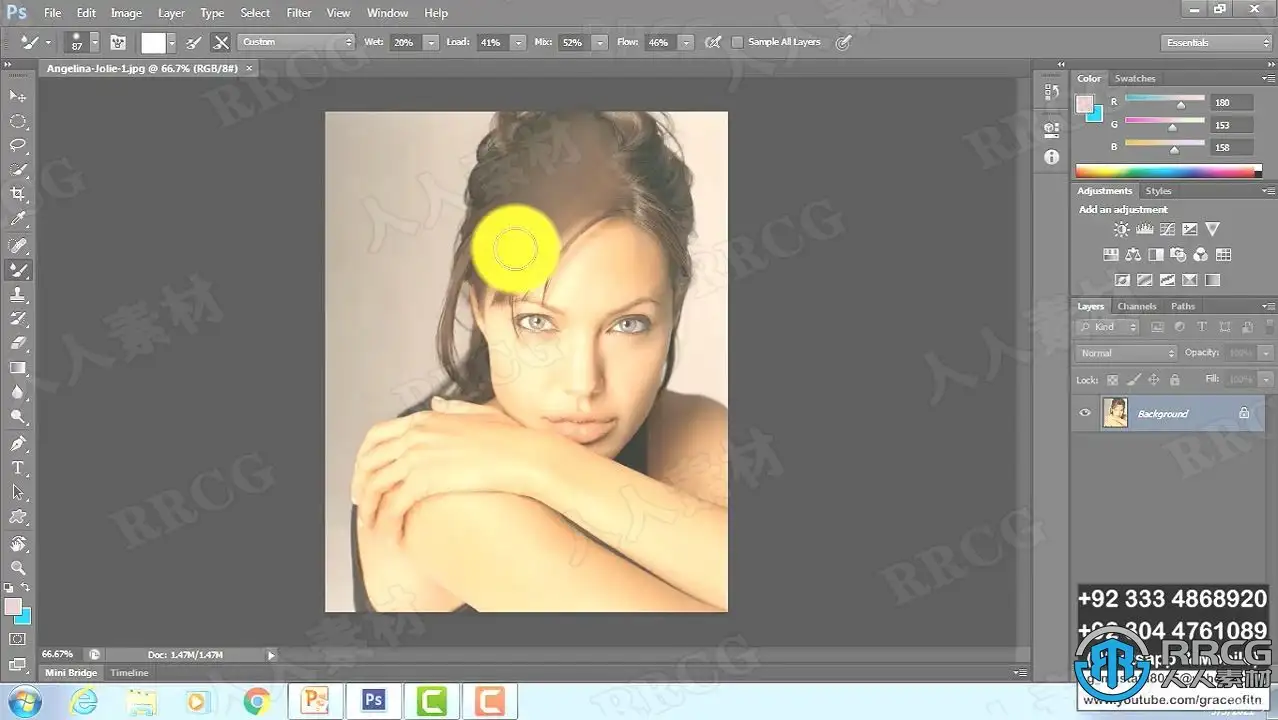Toggle Lock all in Layers panel
1278x720 pixels.
(x=1175, y=380)
